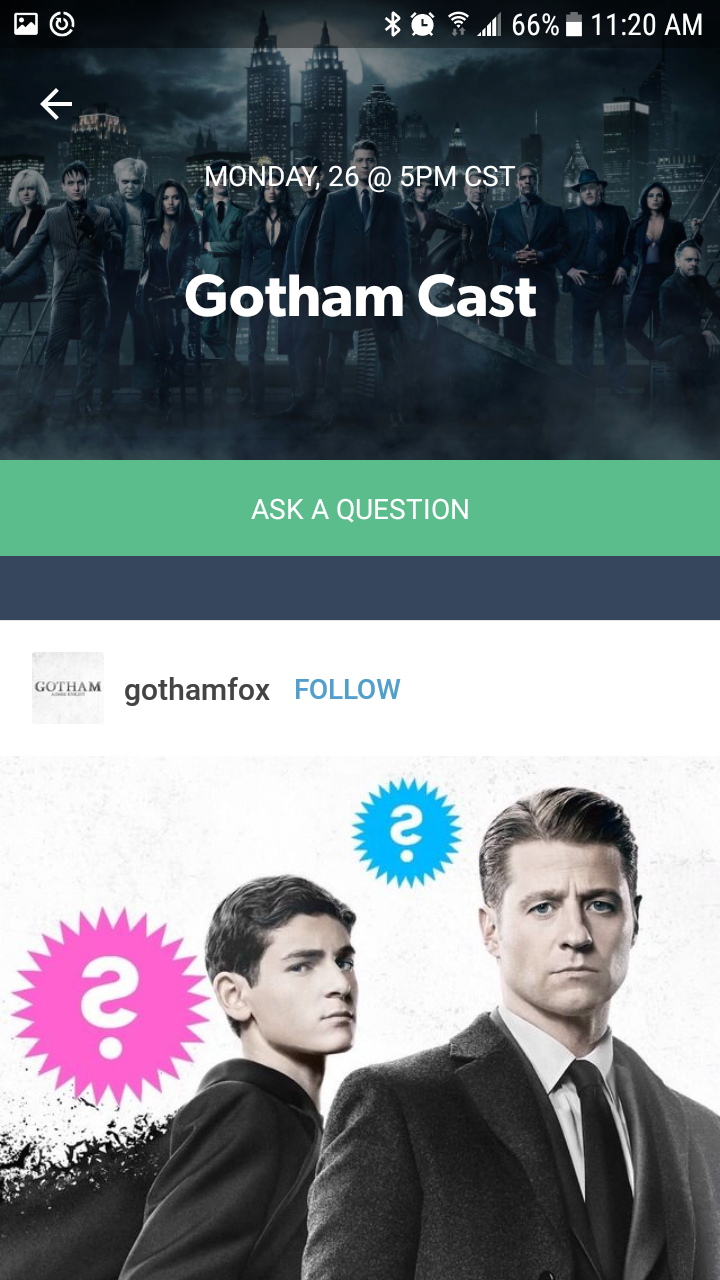Tap the image notification icon
The image size is (720, 1280).
click(x=26, y=24)
